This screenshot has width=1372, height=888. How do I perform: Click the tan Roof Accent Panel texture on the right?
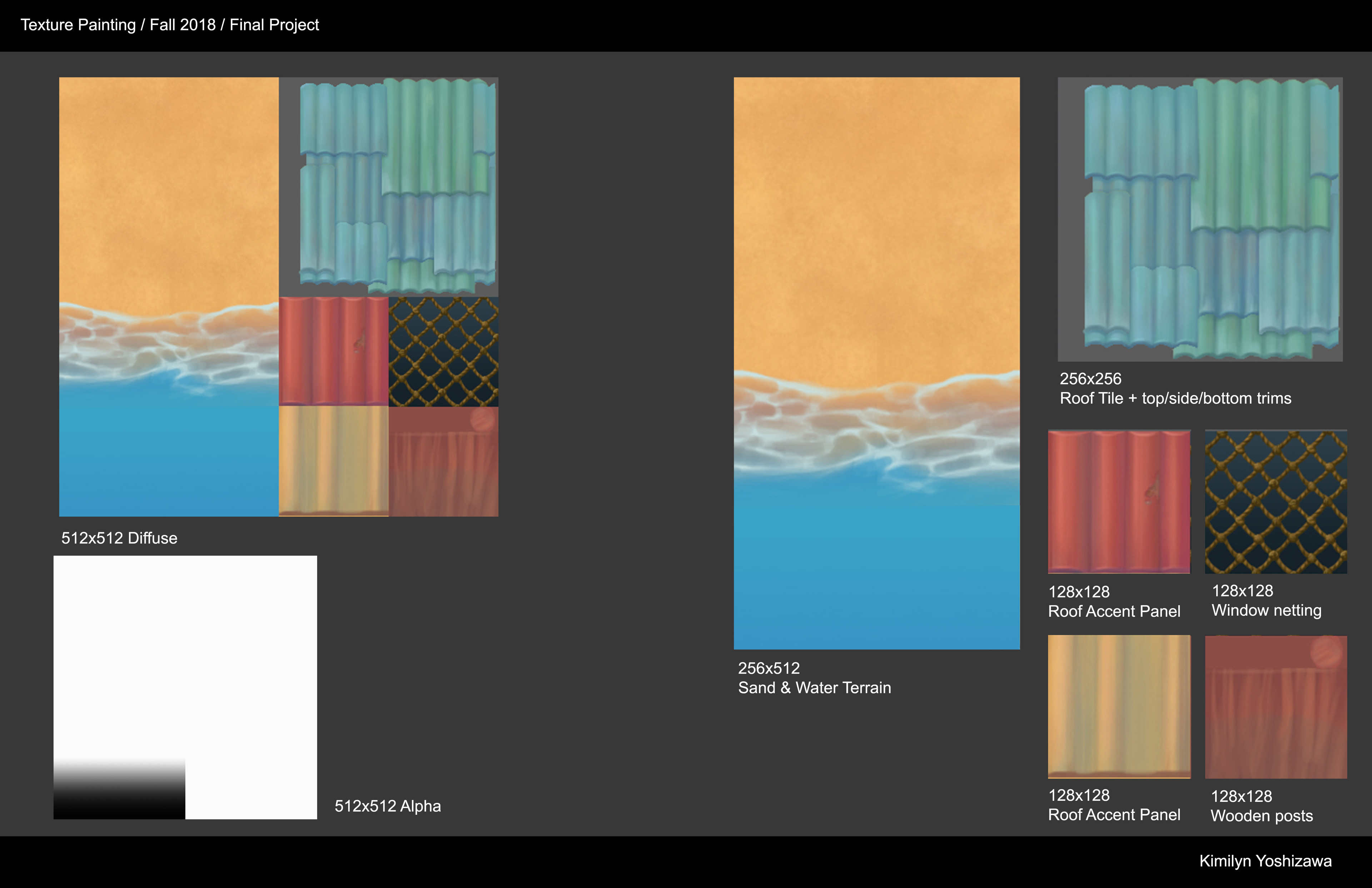(x=1119, y=707)
